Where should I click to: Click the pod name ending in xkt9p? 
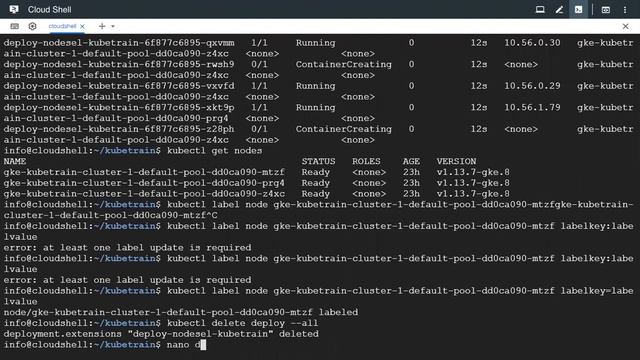[x=119, y=108]
